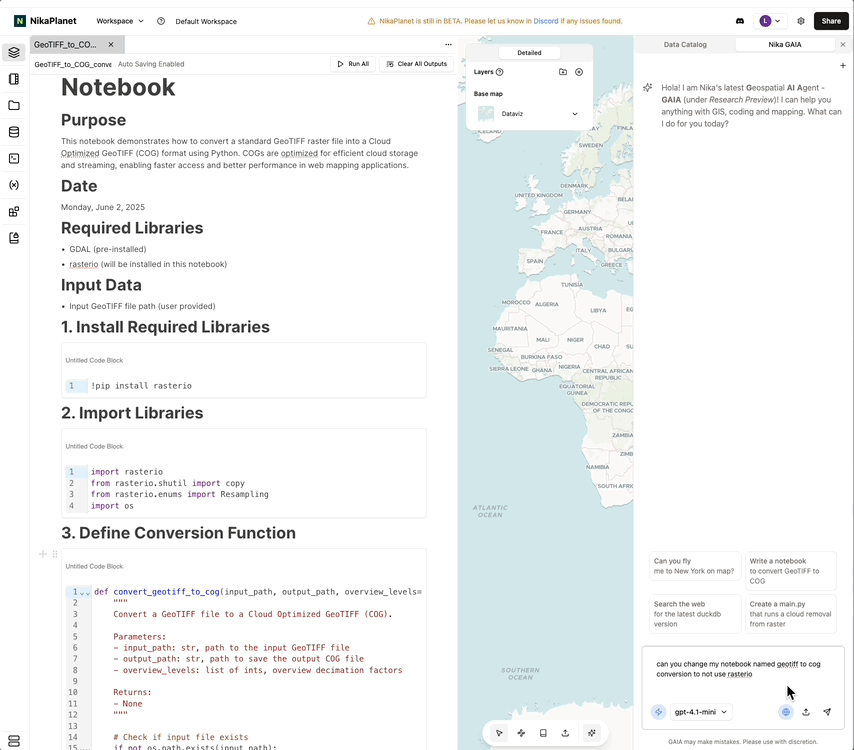
Task: Open the Discord icon in top bar
Action: 740,21
